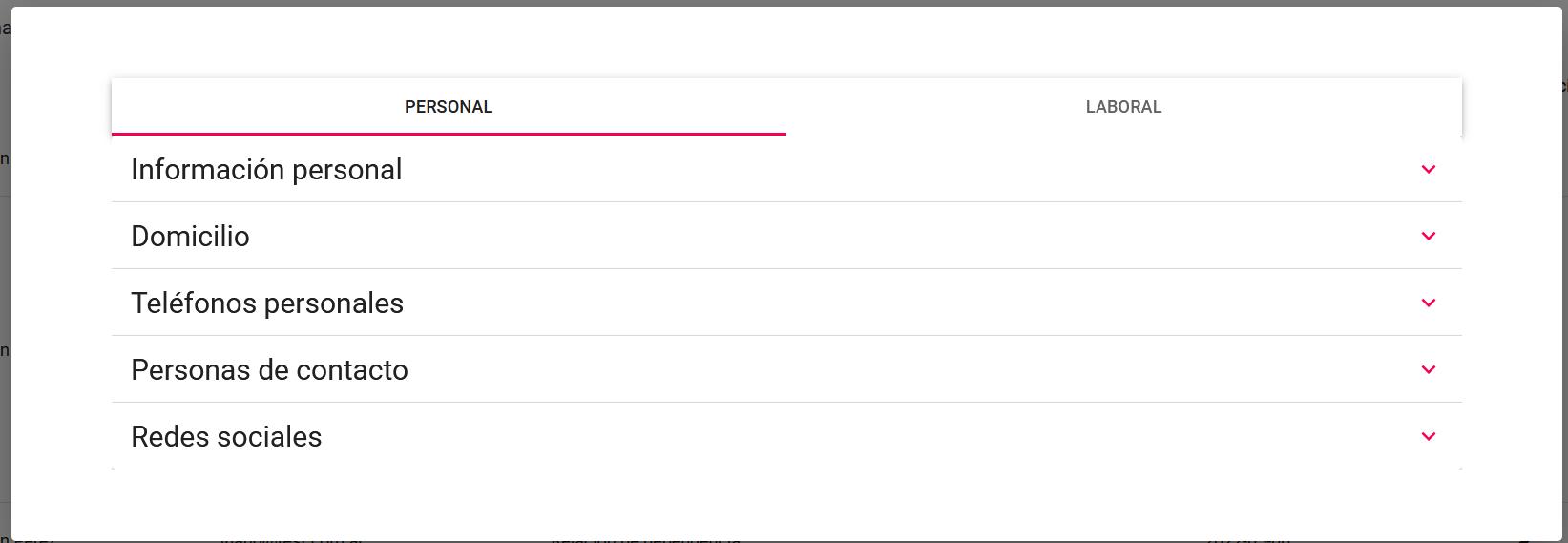Click the chevron icon beside Información personal
1568x543 pixels.
[1428, 169]
